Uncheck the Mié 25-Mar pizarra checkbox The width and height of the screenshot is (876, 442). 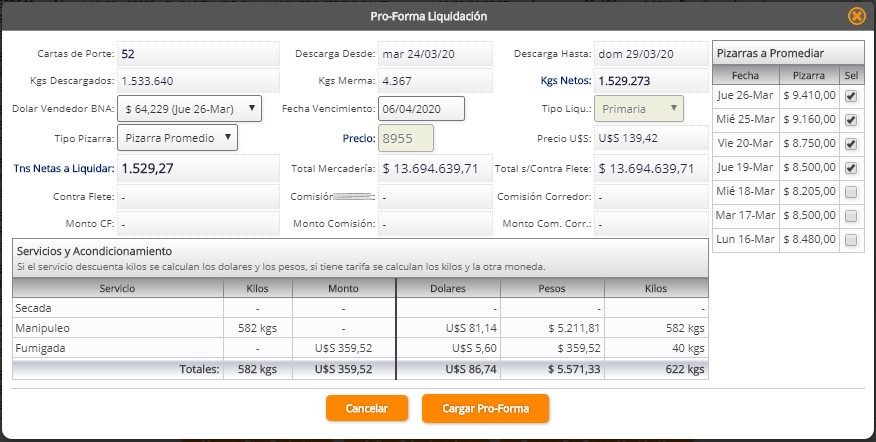tap(851, 120)
